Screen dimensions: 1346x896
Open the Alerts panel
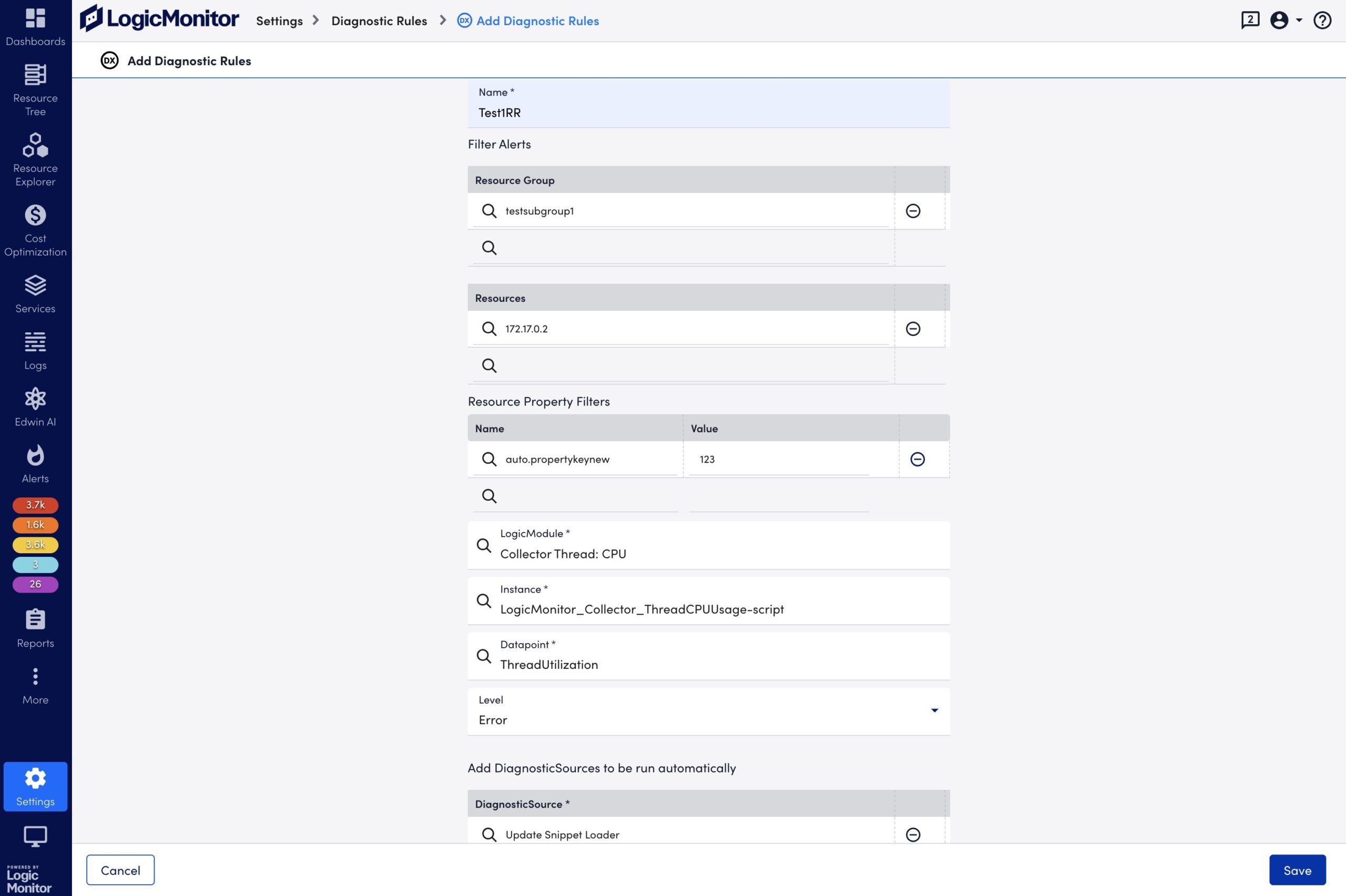(35, 463)
